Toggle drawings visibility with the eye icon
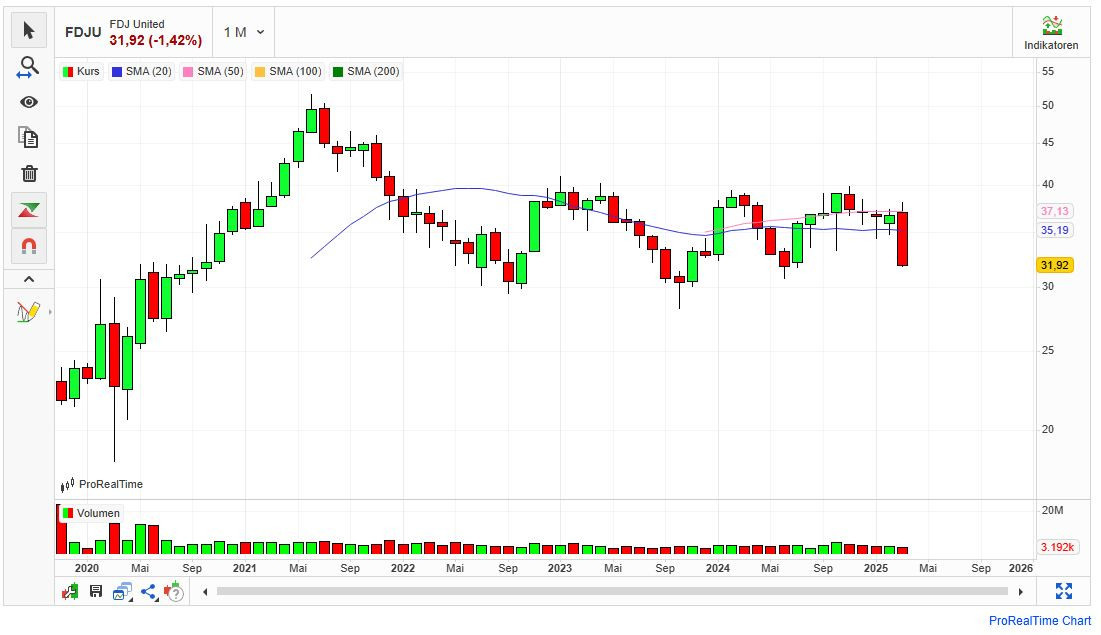This screenshot has height=635, width=1101. pyautogui.click(x=29, y=103)
